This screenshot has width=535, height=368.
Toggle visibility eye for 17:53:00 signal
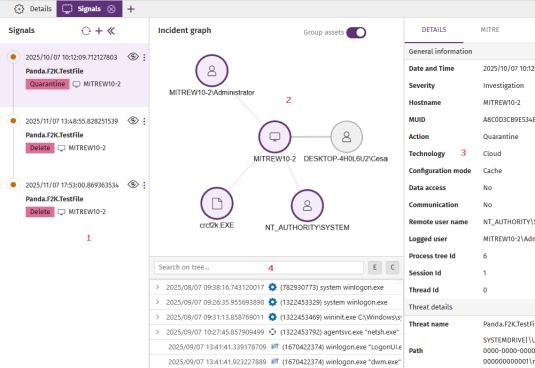133,185
